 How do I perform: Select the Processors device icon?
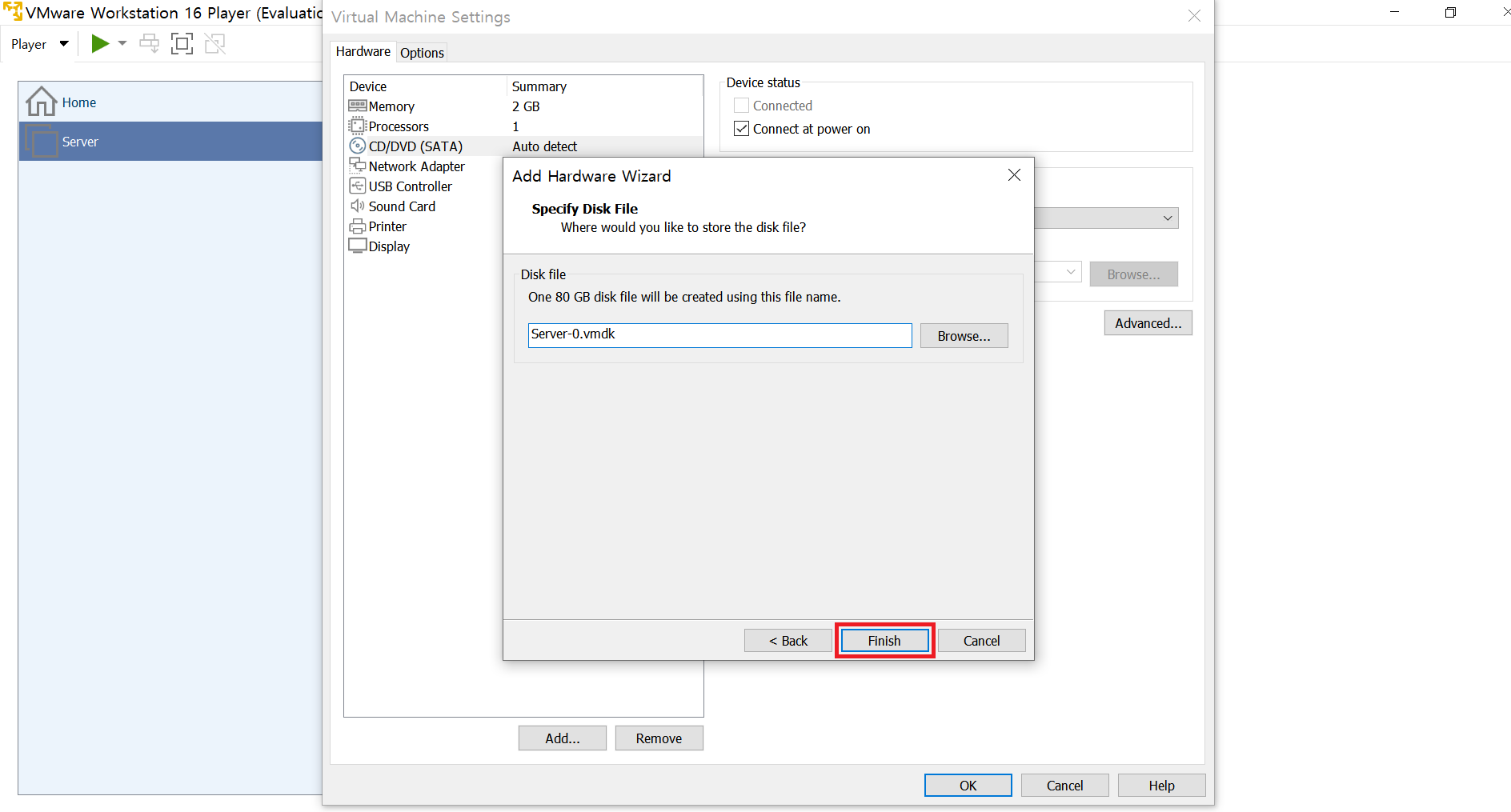pyautogui.click(x=357, y=126)
